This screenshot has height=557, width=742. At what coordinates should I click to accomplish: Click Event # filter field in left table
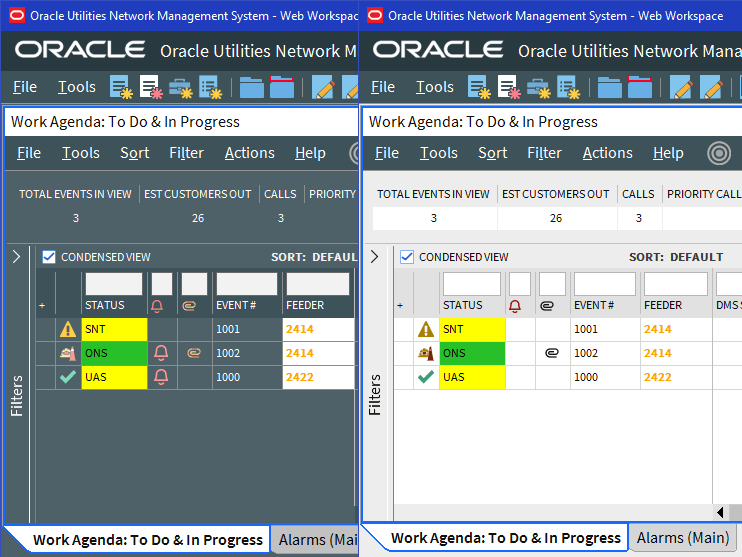click(x=247, y=284)
